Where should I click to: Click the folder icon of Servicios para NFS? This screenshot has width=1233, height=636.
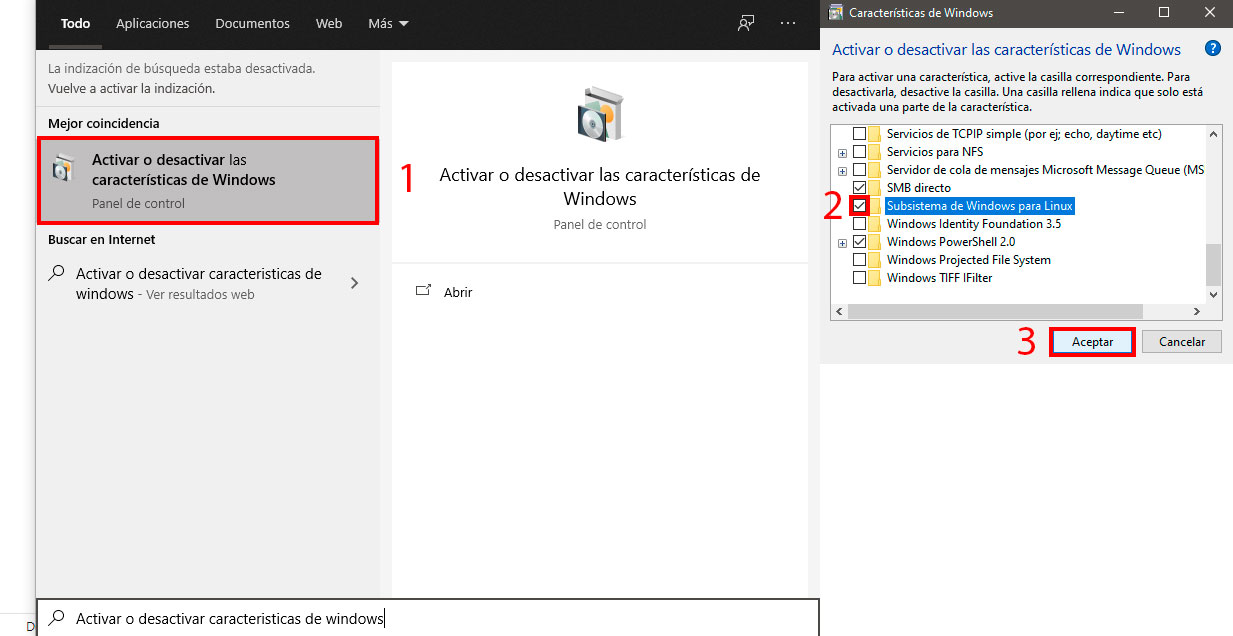coord(875,152)
